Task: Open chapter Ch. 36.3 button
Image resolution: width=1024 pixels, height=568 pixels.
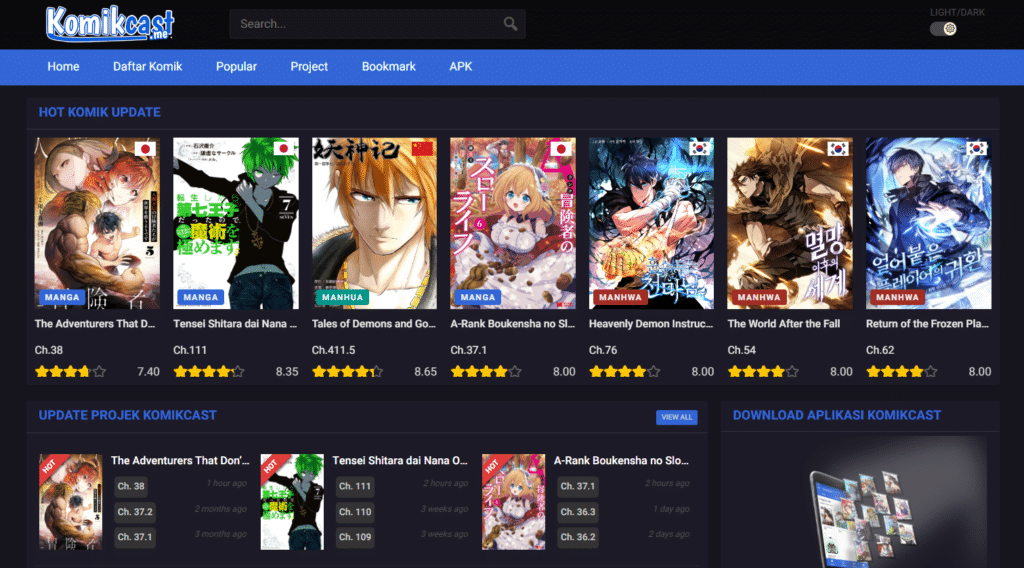Action: coord(578,512)
